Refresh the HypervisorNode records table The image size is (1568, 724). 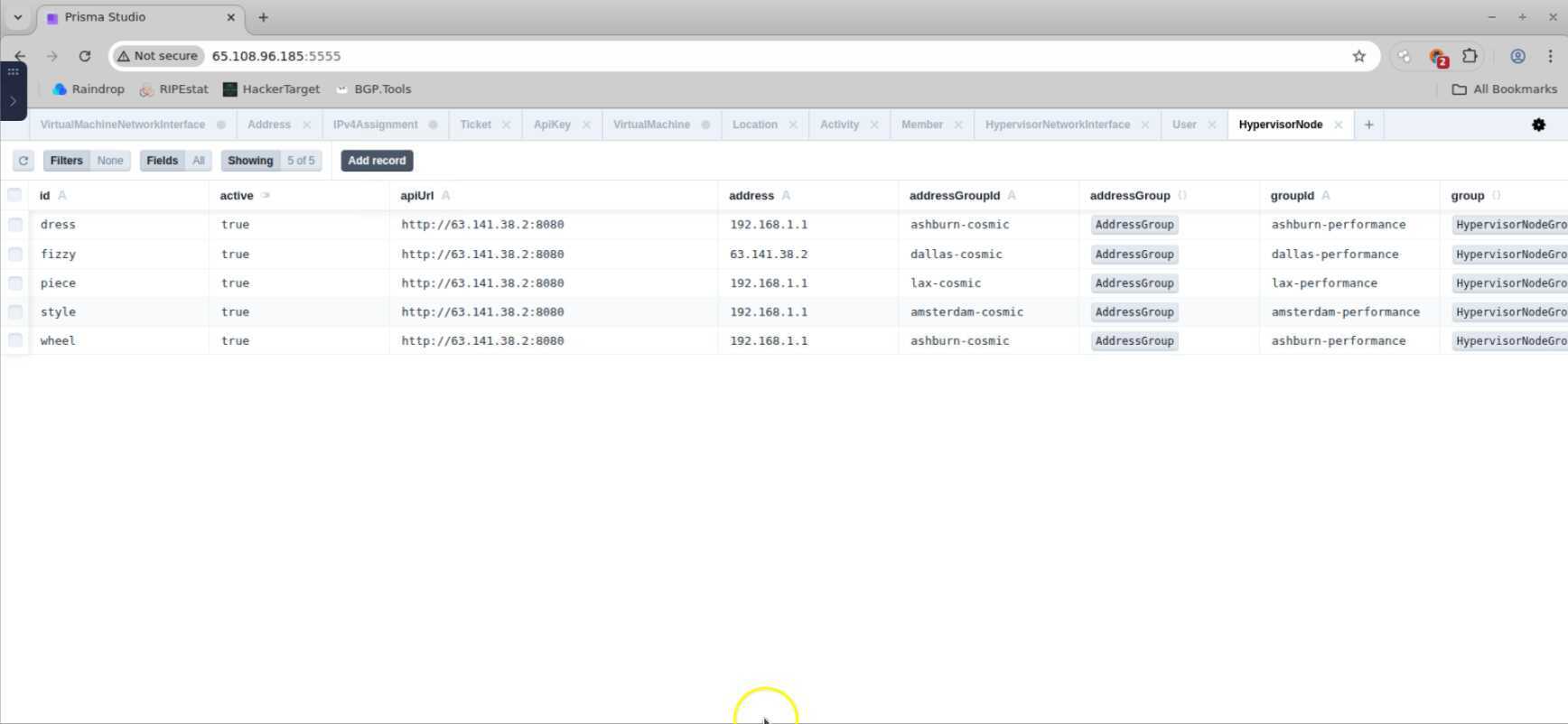[23, 161]
